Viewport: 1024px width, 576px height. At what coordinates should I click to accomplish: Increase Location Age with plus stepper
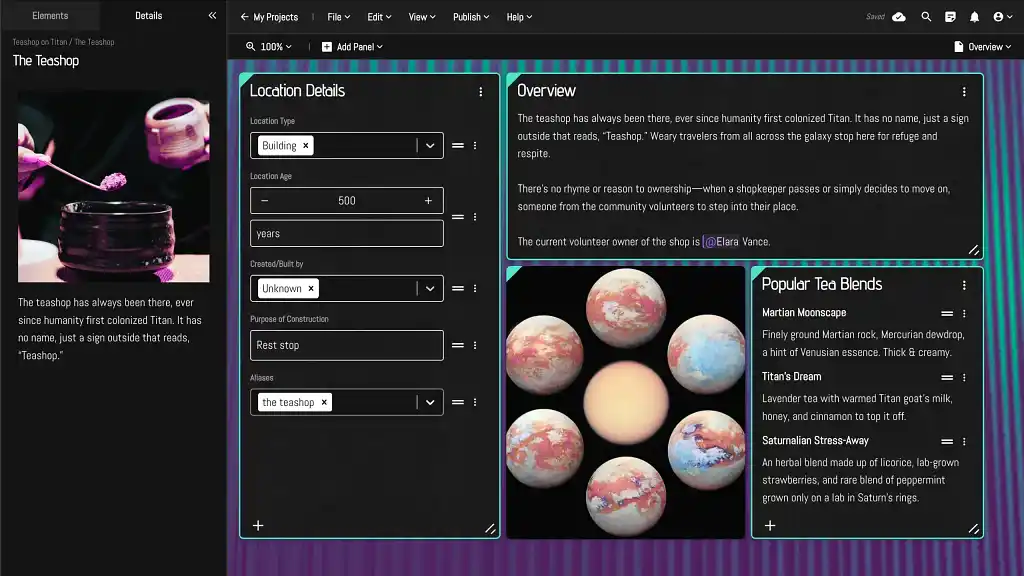click(428, 201)
